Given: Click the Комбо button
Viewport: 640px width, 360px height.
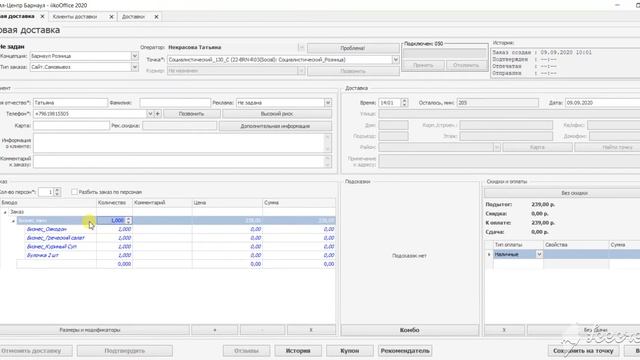Looking at the screenshot, I should (409, 330).
